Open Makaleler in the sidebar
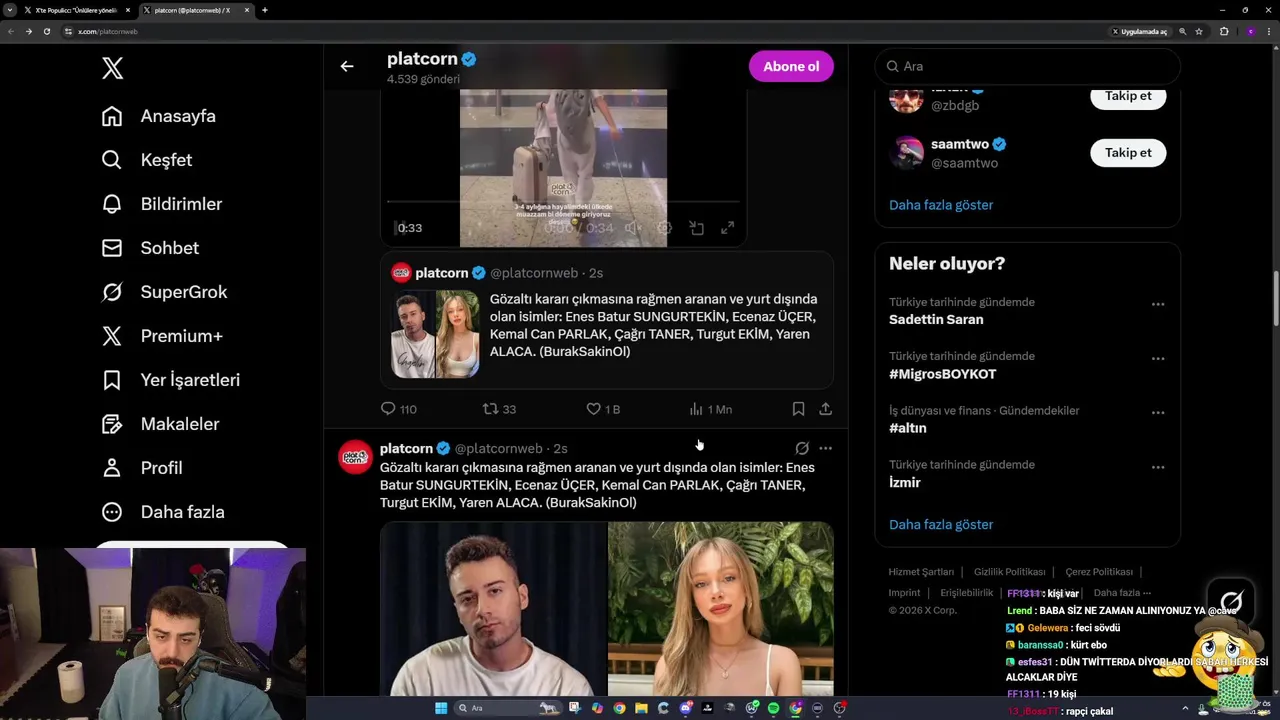This screenshot has width=1280, height=720. [160, 424]
